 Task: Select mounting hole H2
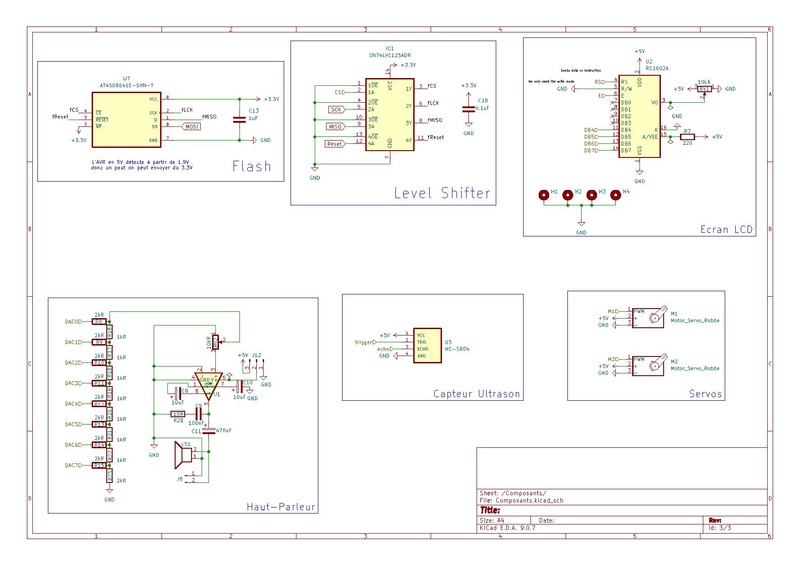tap(567, 194)
